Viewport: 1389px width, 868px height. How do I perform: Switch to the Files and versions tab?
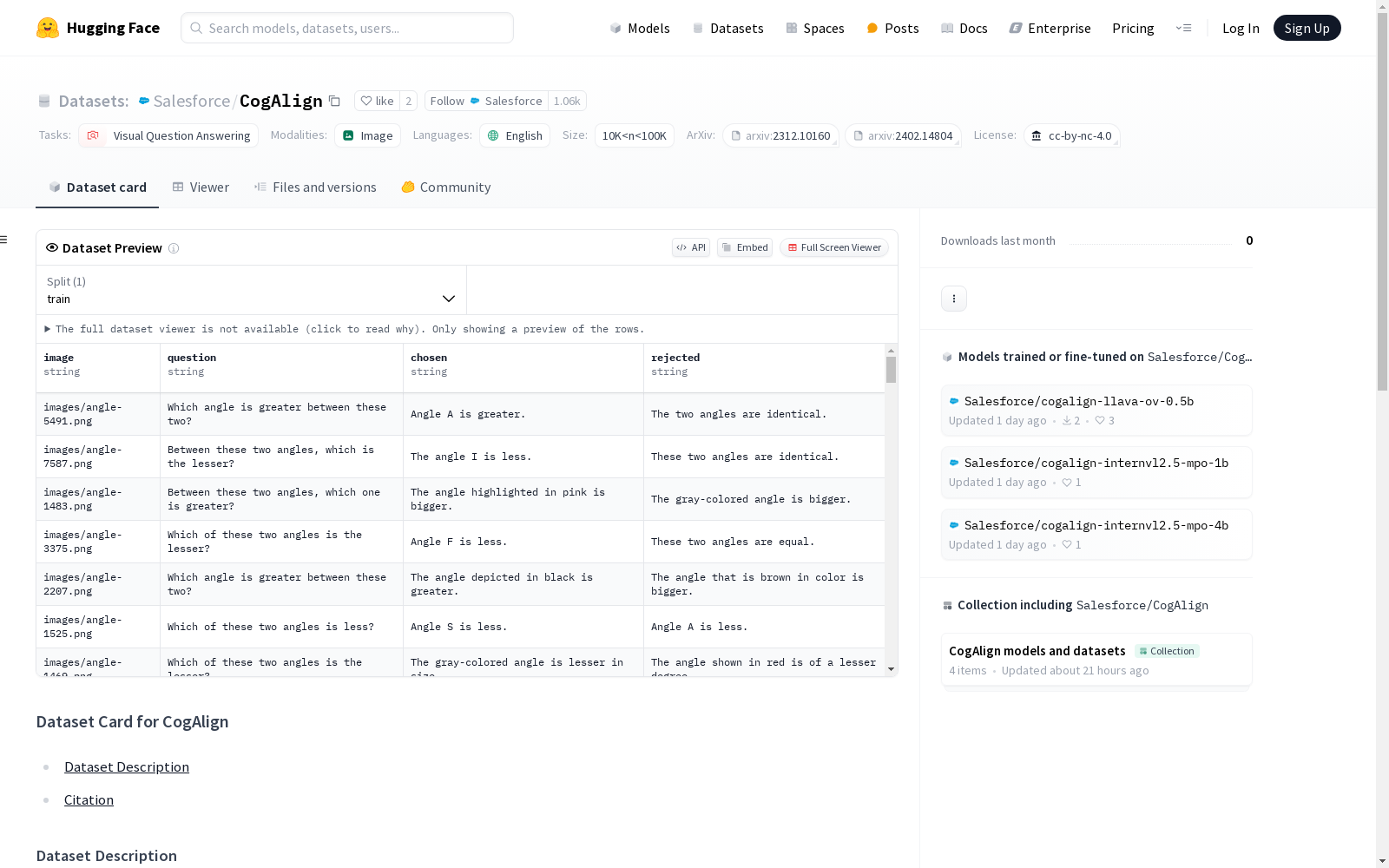pos(315,187)
